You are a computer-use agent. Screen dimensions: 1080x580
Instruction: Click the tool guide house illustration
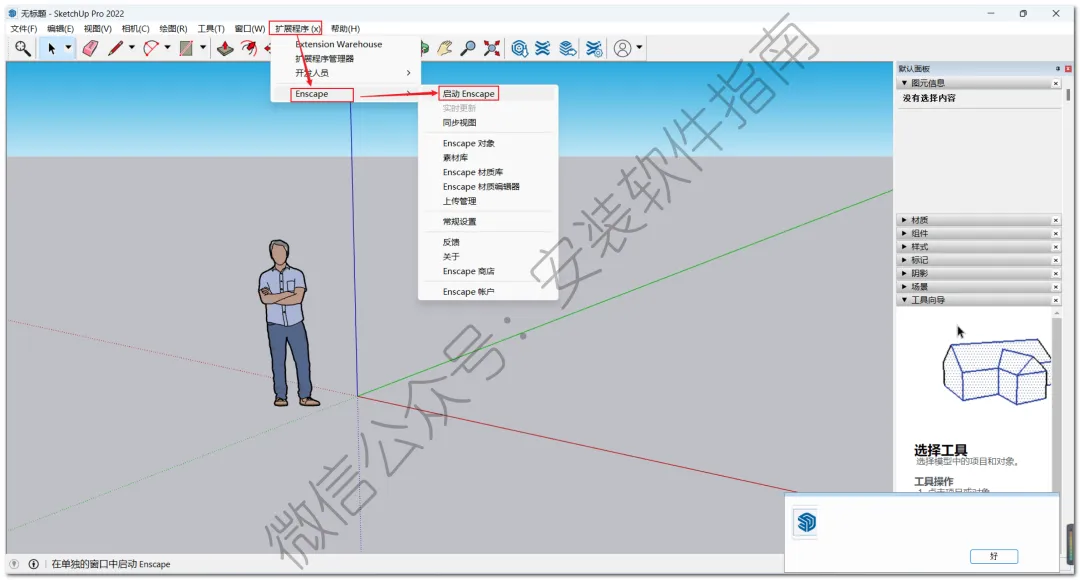pos(996,371)
